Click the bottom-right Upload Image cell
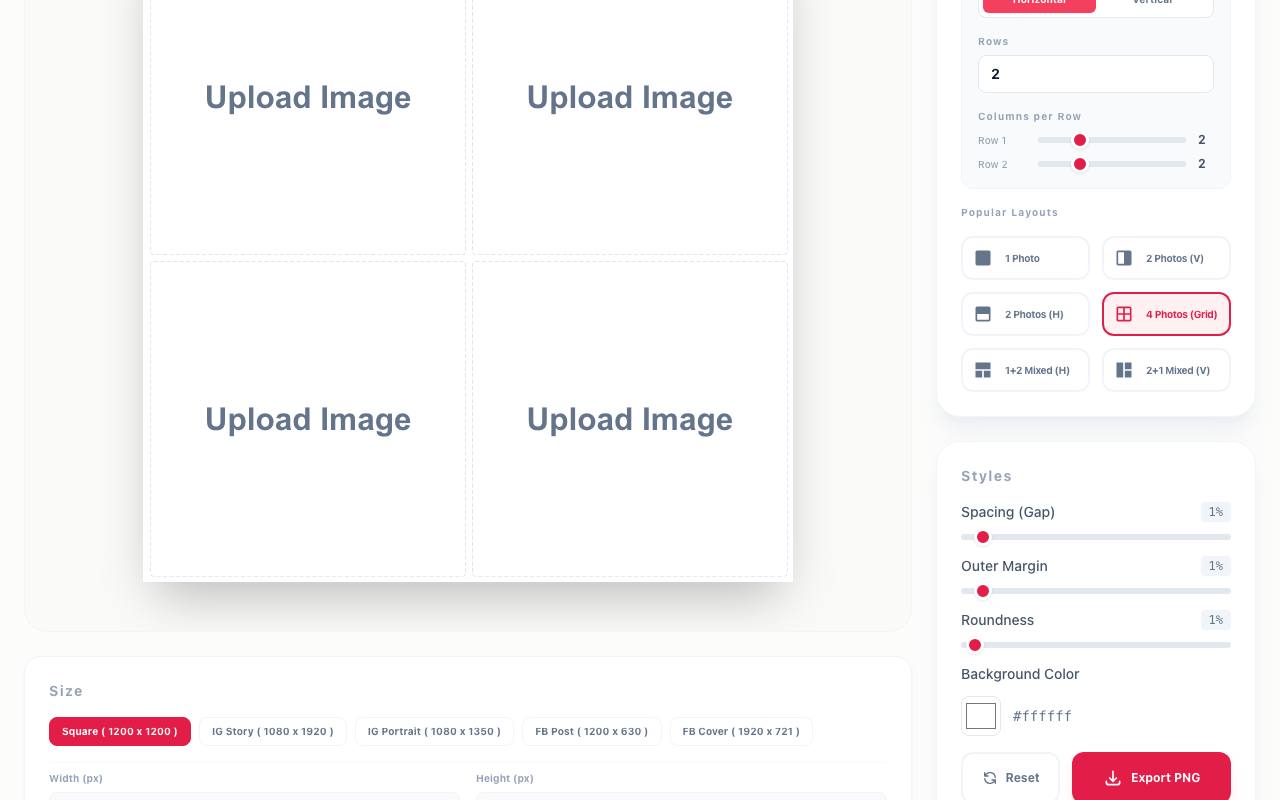Viewport: 1280px width, 800px height. (630, 419)
